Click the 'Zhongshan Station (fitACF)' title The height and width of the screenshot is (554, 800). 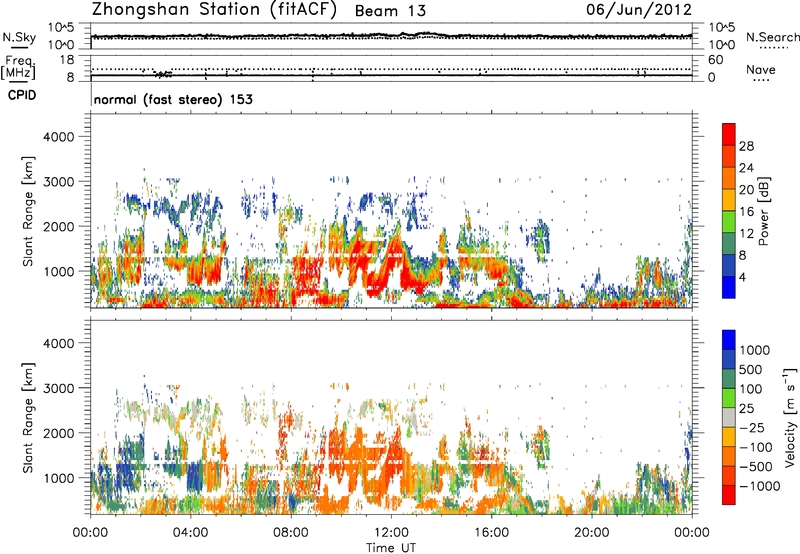point(214,10)
